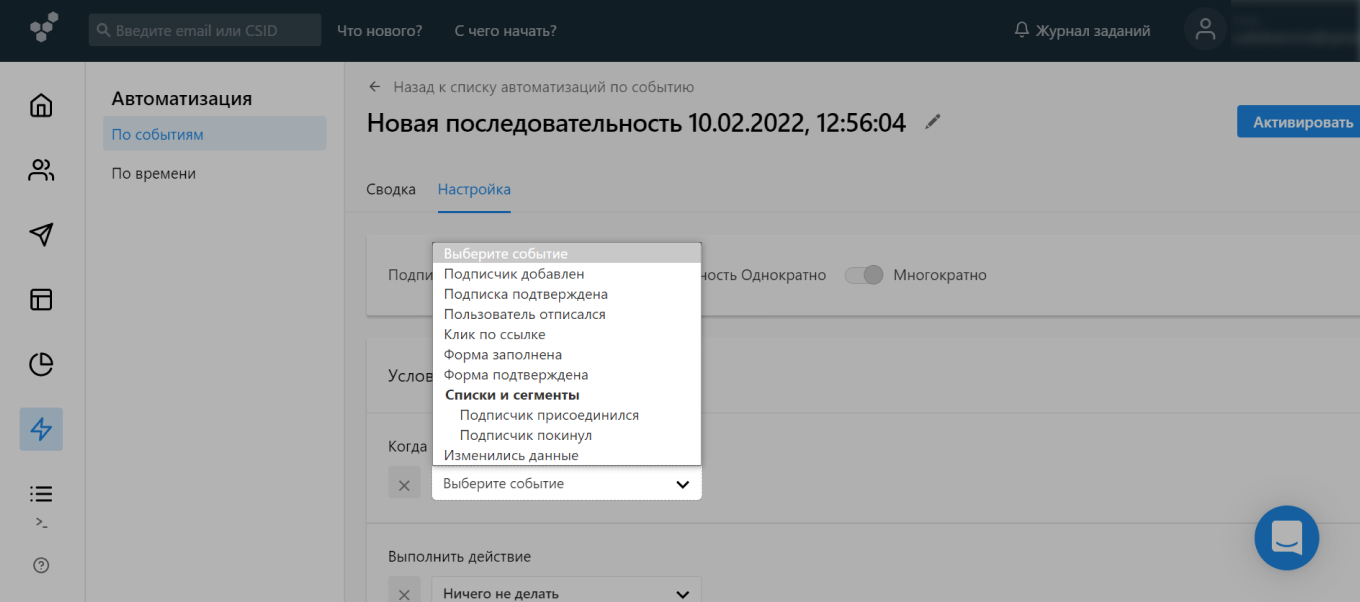The height and width of the screenshot is (602, 1360).
Task: Click the templates/layouts icon in the sidebar
Action: point(40,299)
